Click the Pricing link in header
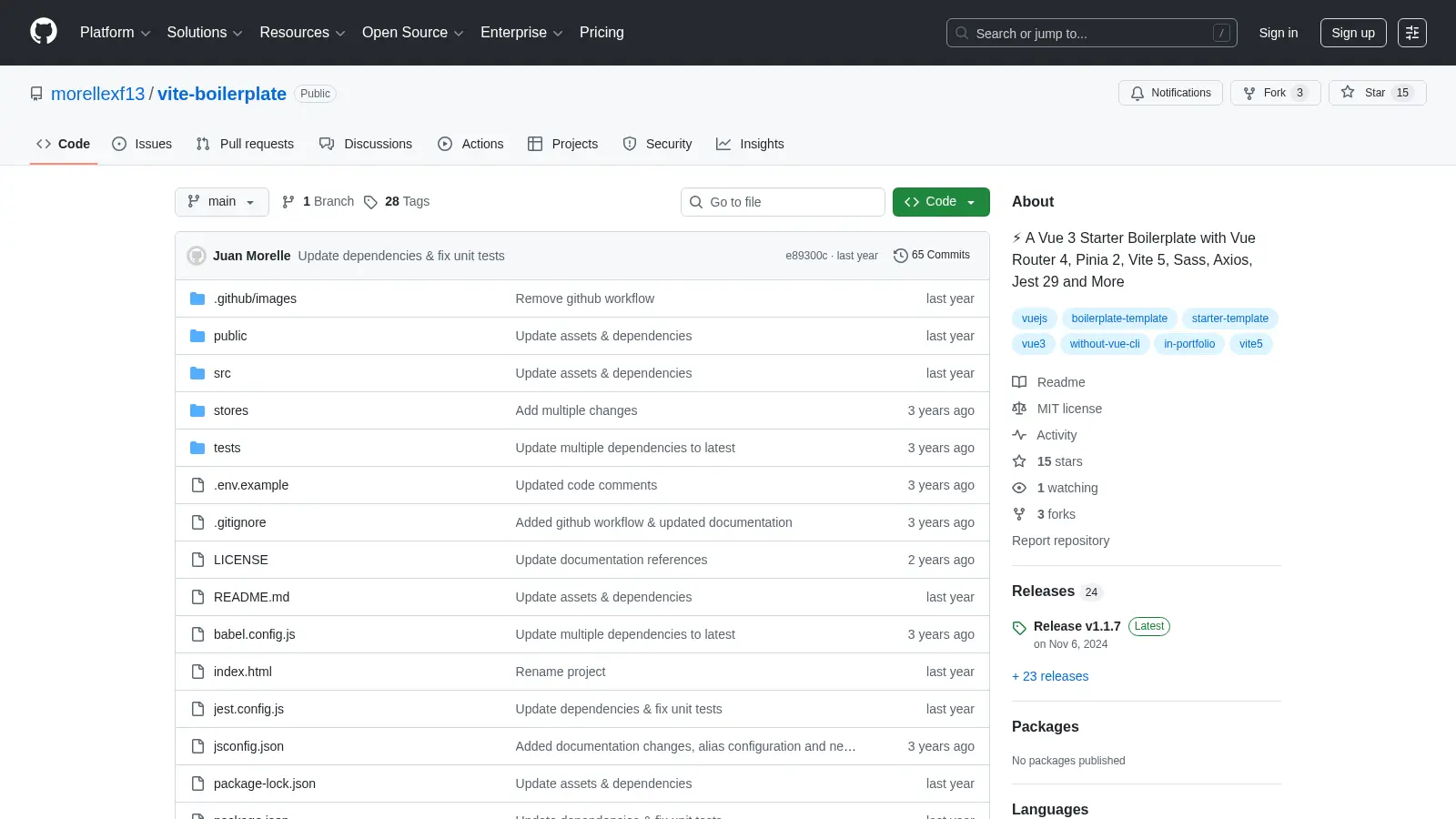The width and height of the screenshot is (1456, 819). click(602, 33)
